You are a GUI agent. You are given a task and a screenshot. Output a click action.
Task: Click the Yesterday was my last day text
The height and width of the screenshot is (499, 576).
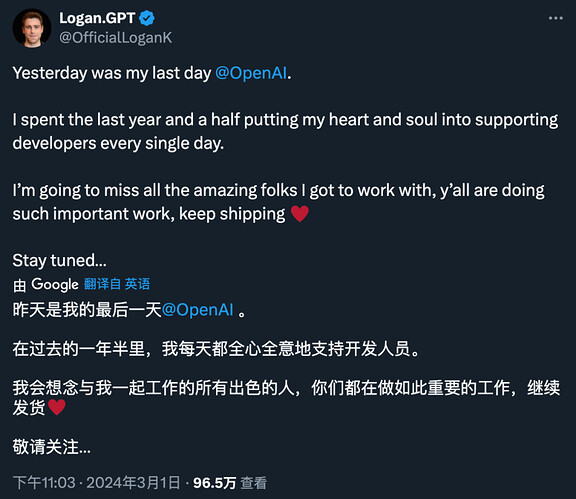(x=112, y=73)
